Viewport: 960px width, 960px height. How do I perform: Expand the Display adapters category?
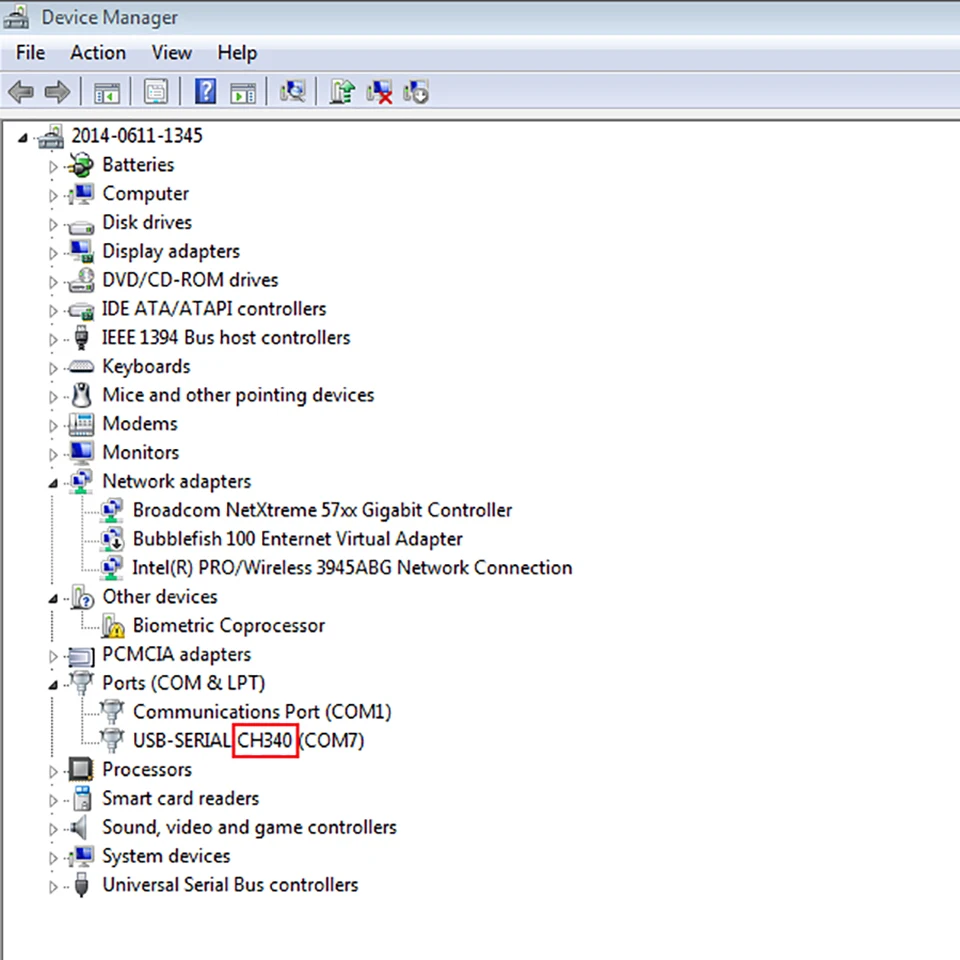pyautogui.click(x=53, y=252)
